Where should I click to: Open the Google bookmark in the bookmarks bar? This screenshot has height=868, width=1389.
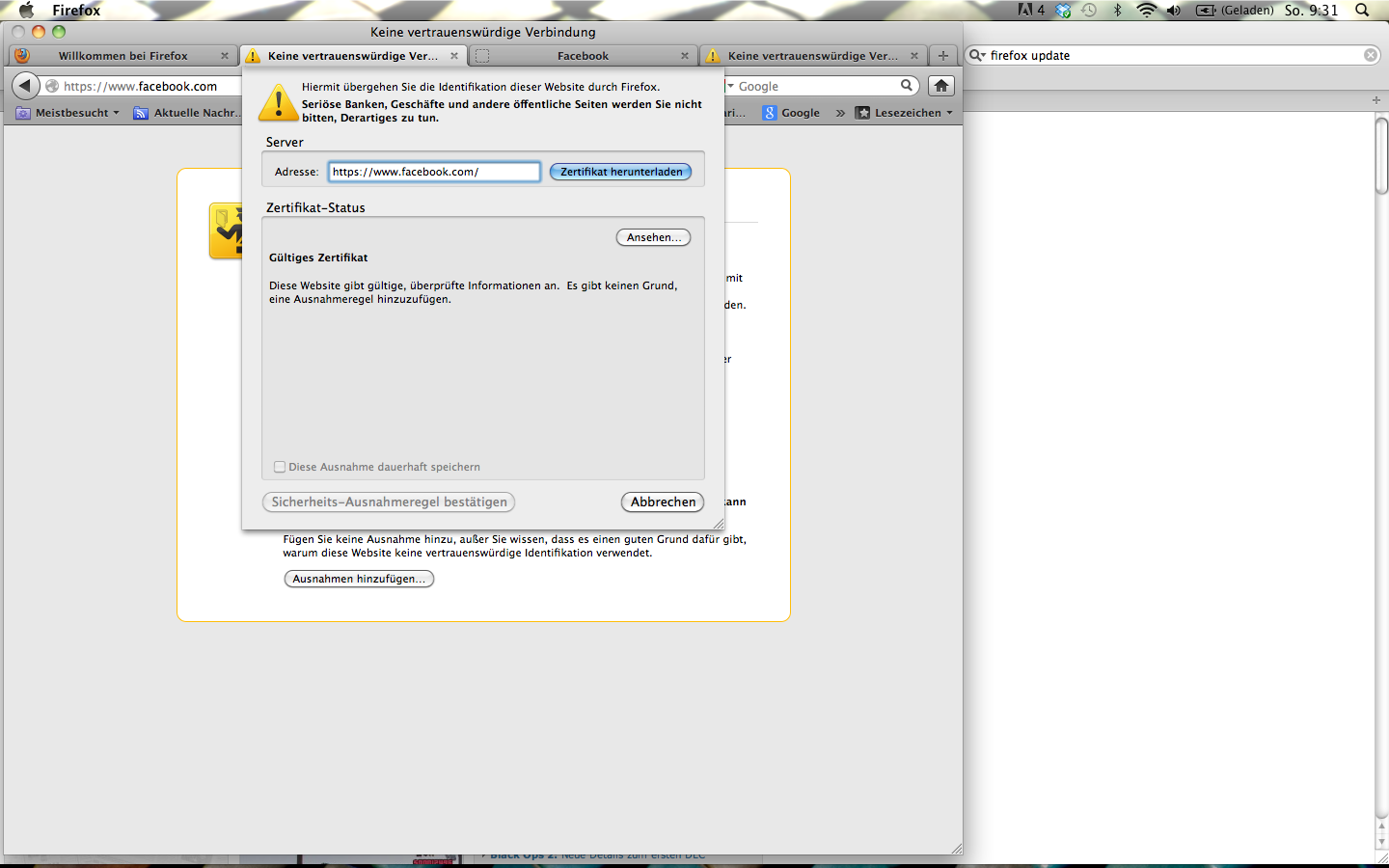(x=791, y=113)
